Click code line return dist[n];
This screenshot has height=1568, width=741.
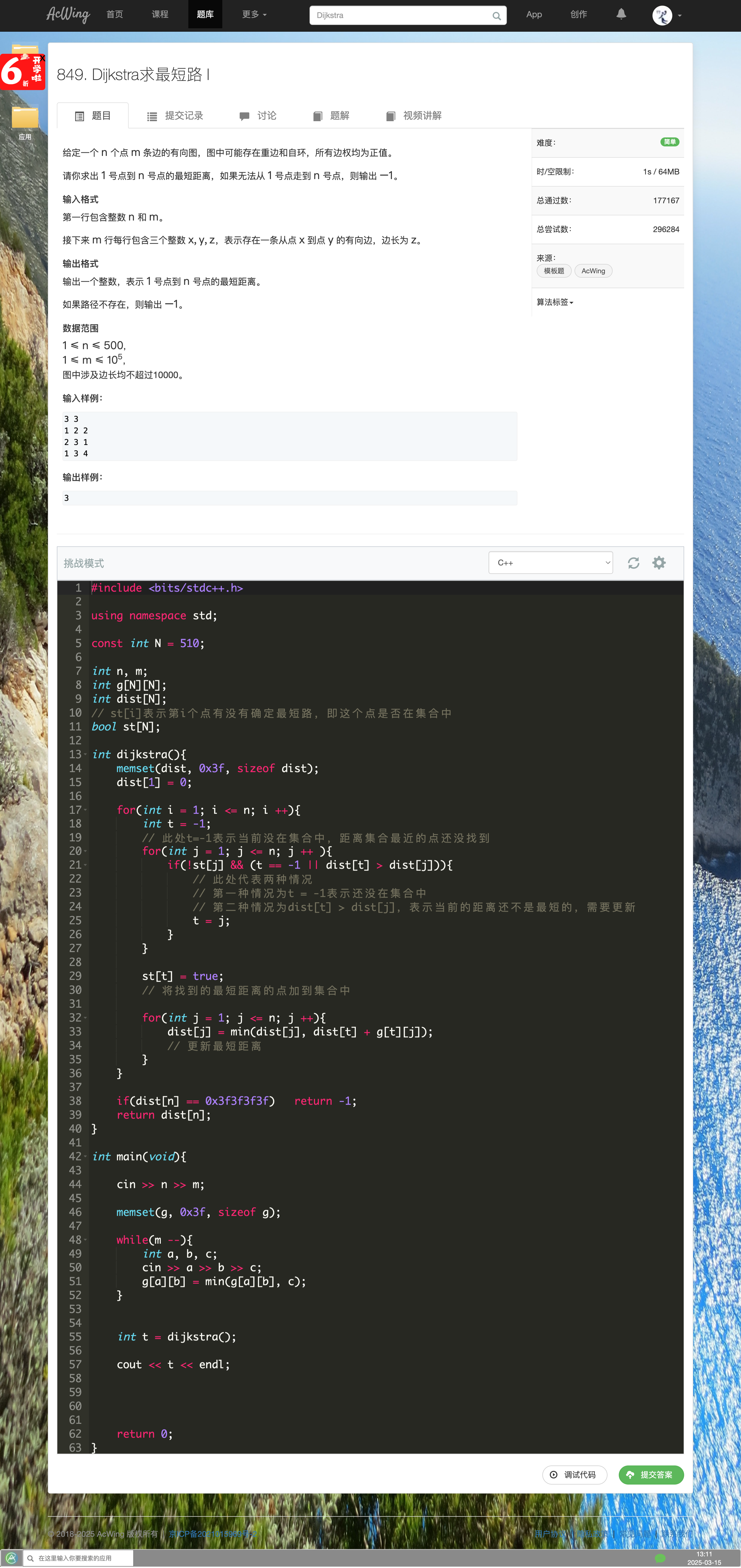164,1115
